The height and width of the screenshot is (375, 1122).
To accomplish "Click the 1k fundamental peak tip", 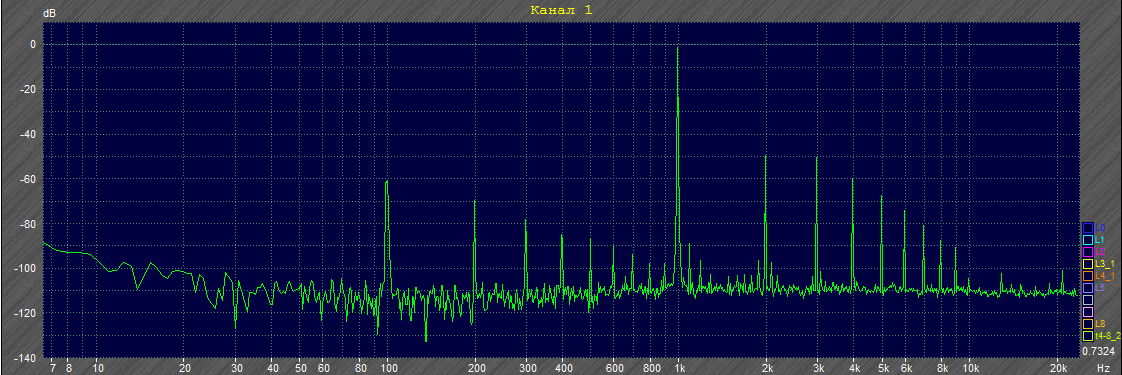I will tap(678, 47).
